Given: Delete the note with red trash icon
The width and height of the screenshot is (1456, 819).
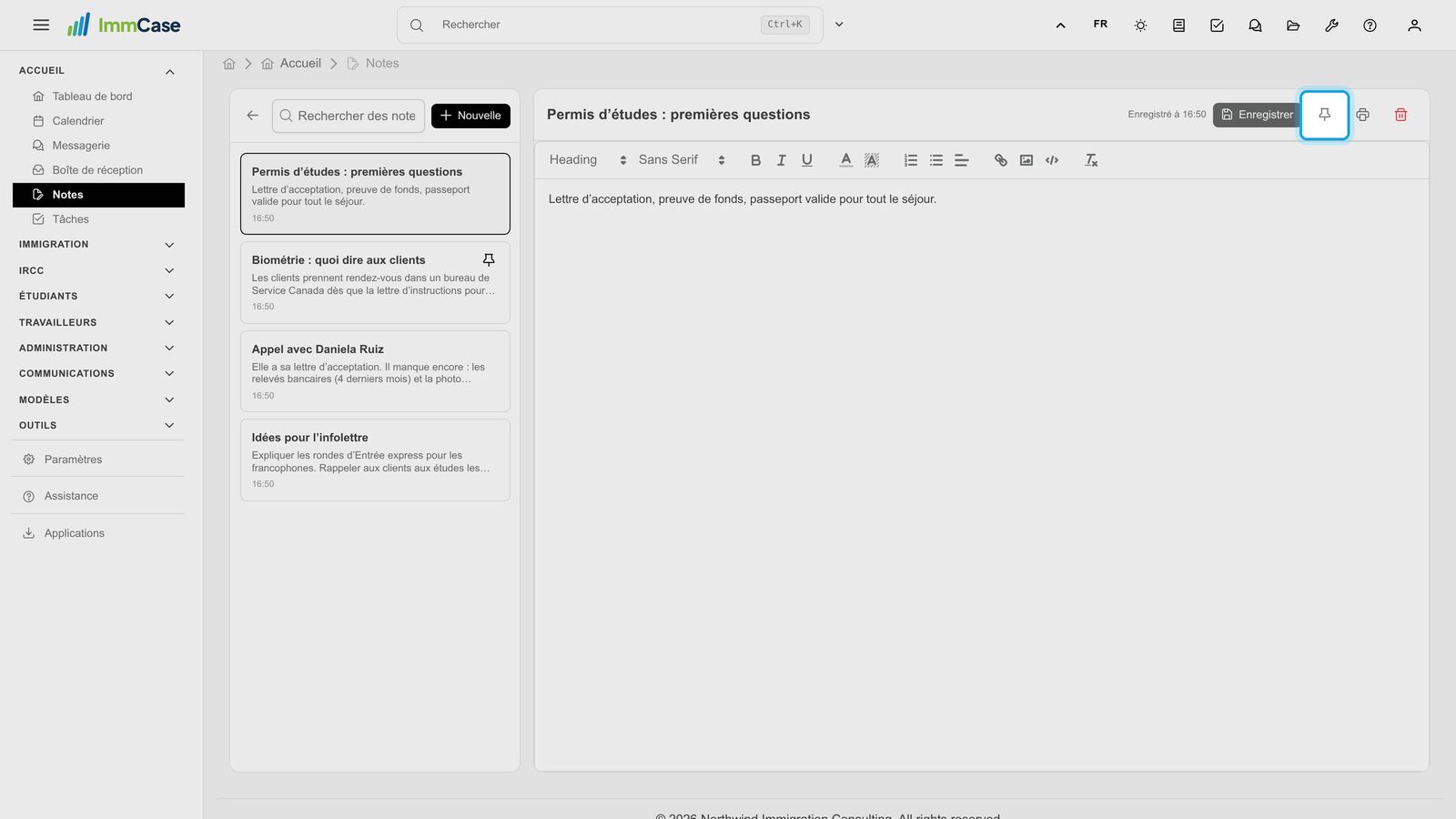Looking at the screenshot, I should (1400, 115).
